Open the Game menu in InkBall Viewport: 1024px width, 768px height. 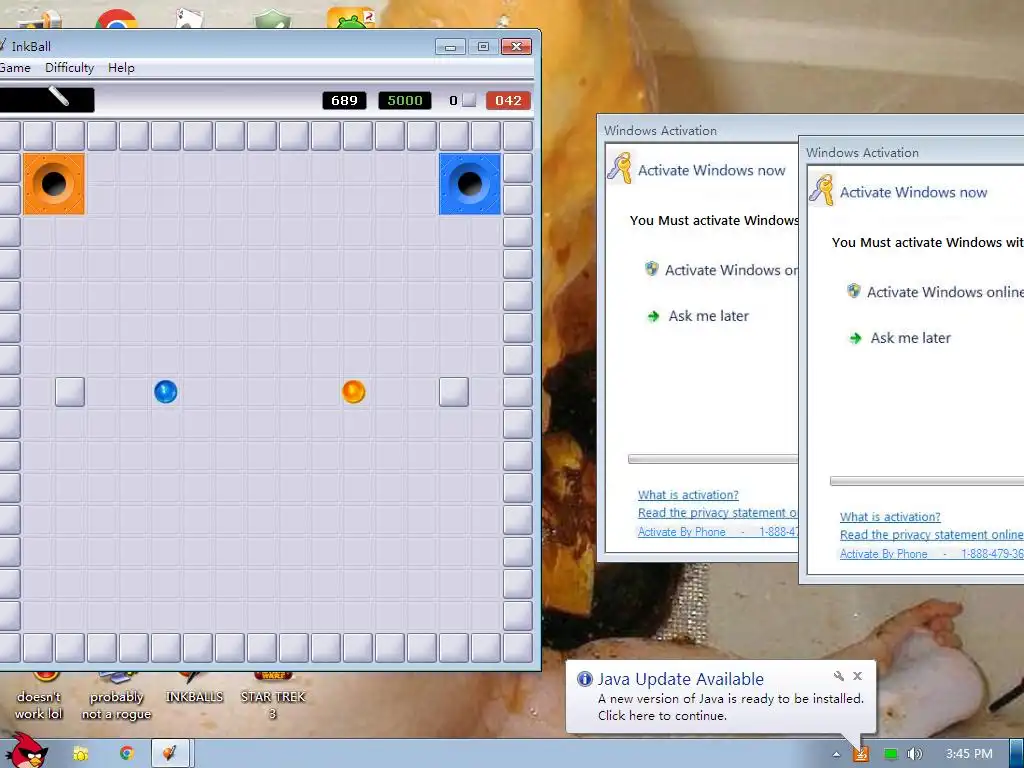coord(14,67)
